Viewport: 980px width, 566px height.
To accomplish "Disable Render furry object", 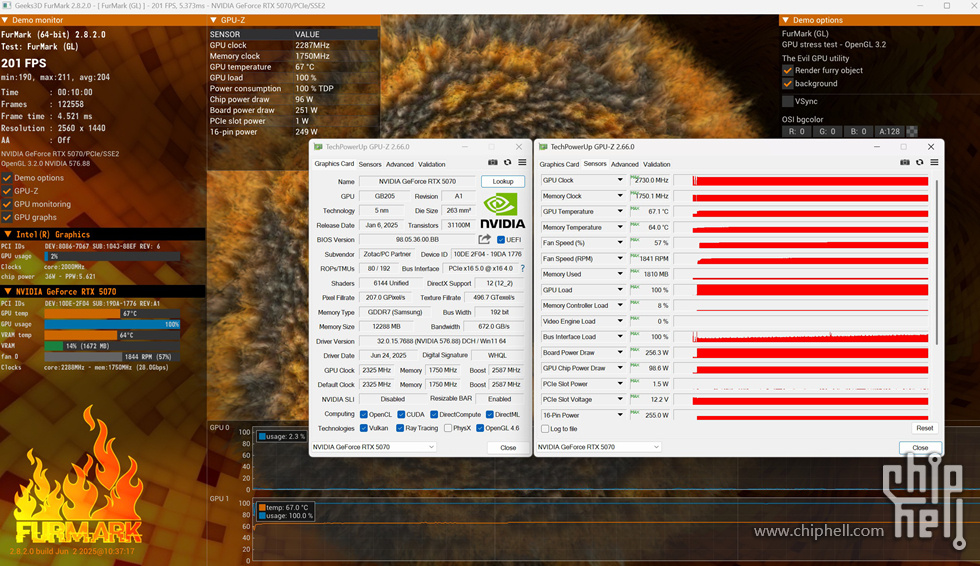I will click(x=788, y=70).
